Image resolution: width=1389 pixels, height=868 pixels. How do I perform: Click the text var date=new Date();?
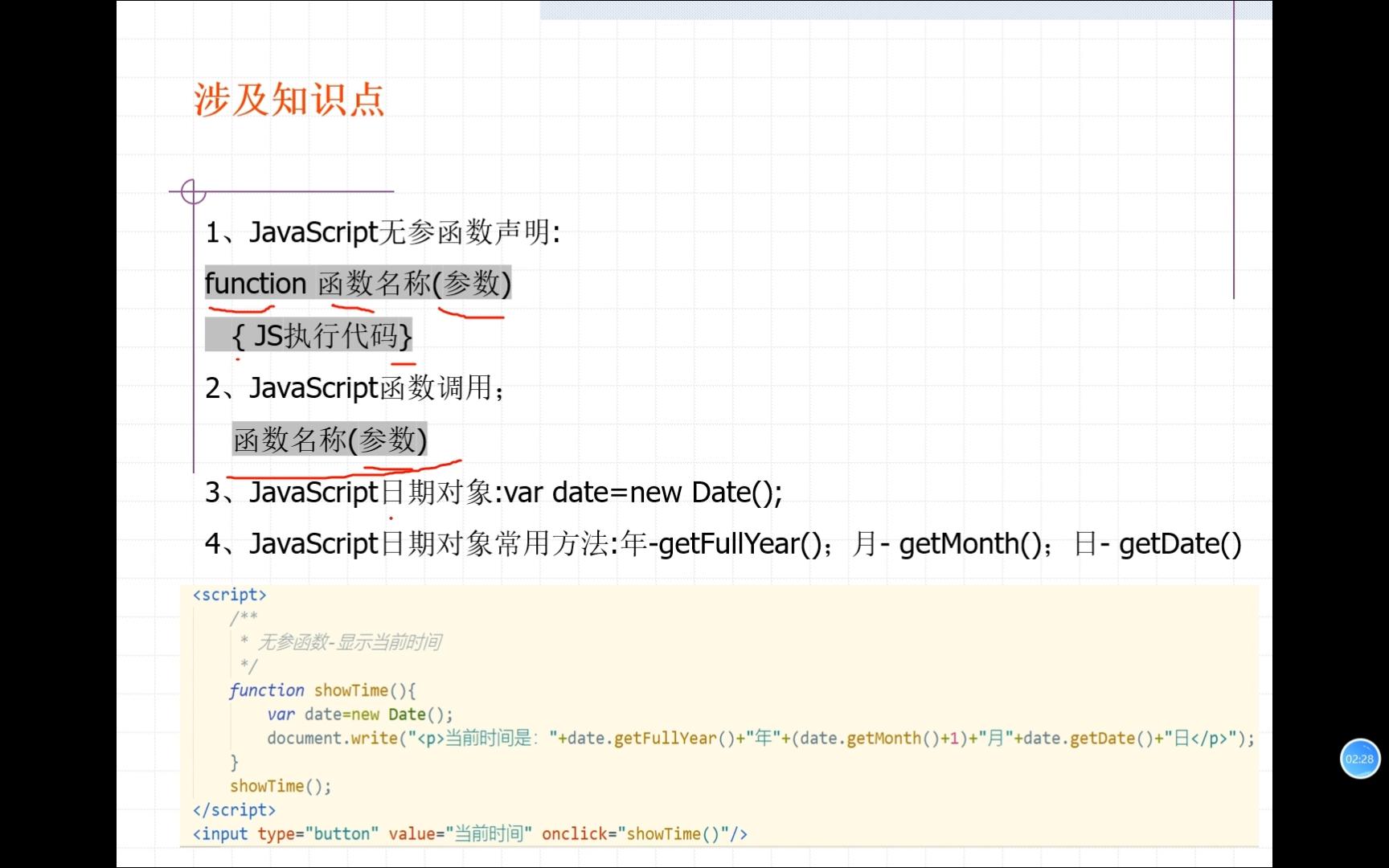(643, 492)
